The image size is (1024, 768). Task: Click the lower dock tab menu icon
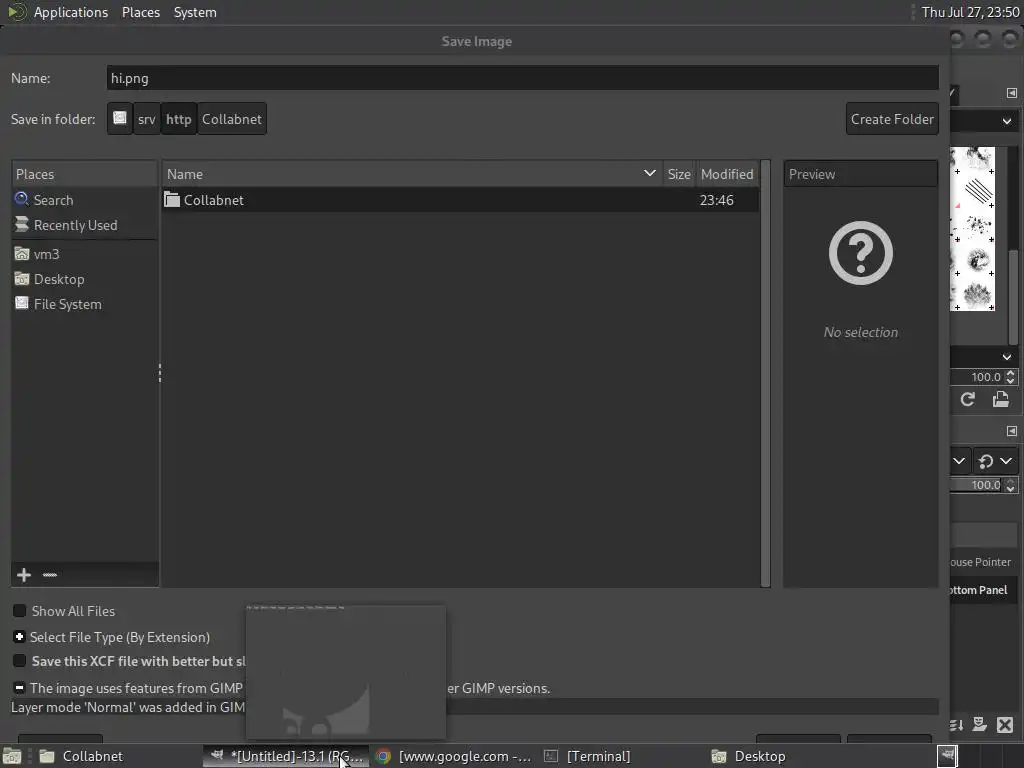[1012, 431]
